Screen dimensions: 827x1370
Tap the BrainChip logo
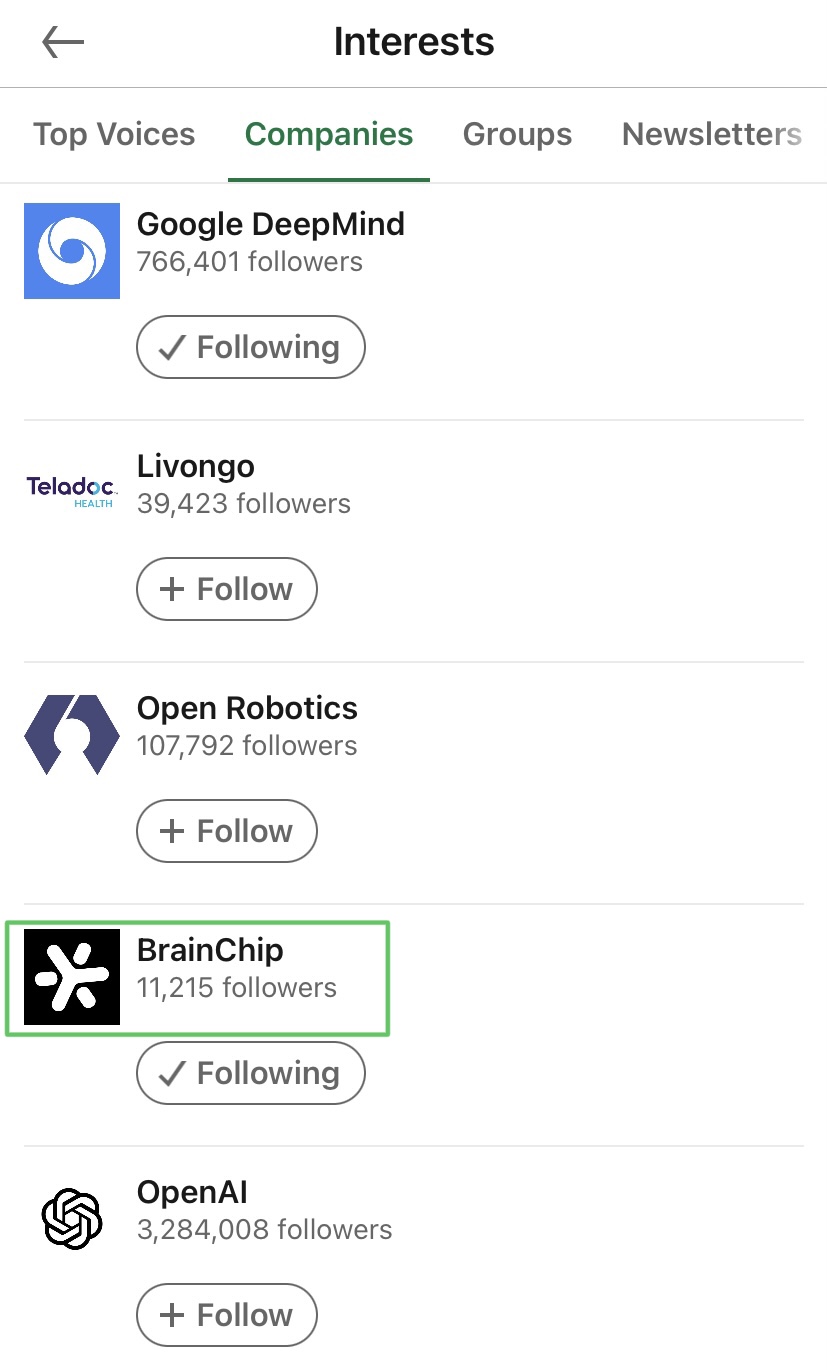point(72,977)
